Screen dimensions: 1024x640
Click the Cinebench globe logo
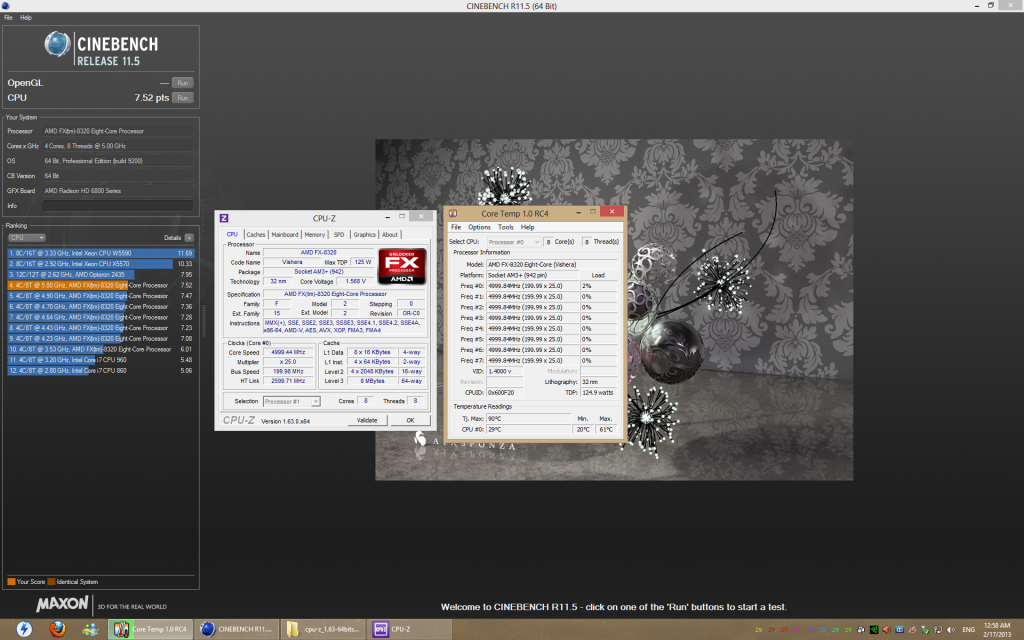tap(57, 44)
